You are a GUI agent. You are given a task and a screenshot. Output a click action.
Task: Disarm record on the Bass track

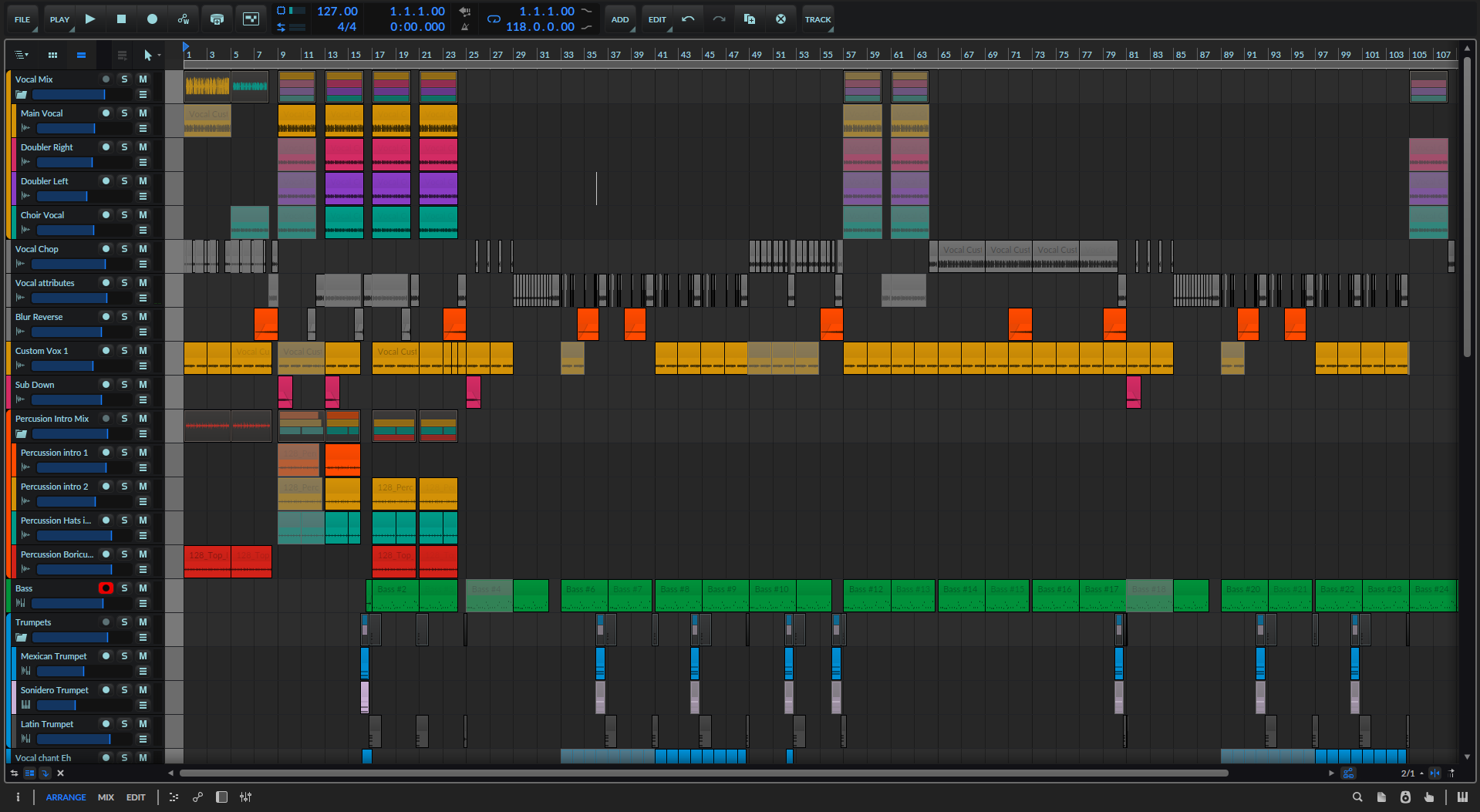tap(106, 588)
